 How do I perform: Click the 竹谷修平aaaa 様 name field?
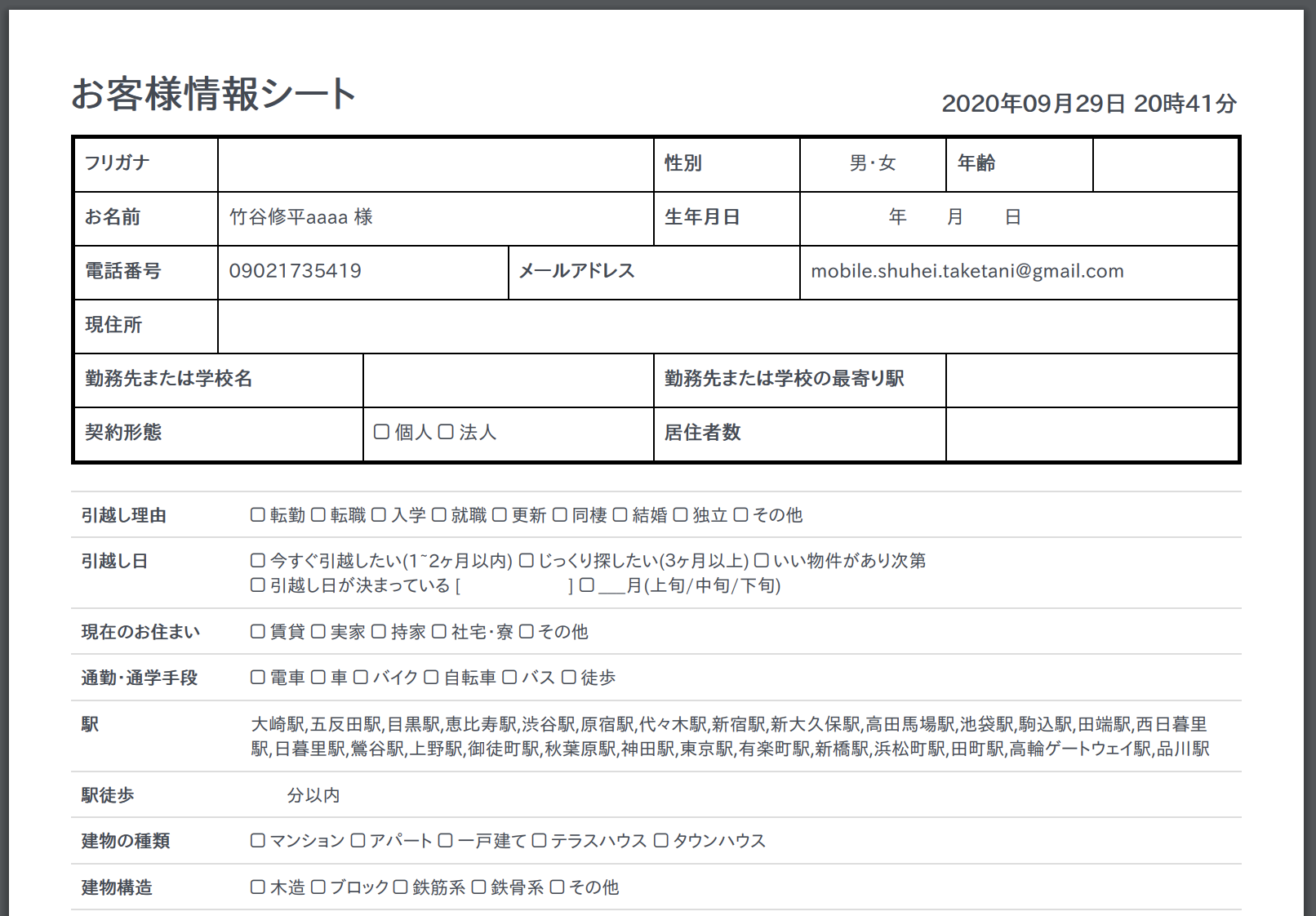436,218
